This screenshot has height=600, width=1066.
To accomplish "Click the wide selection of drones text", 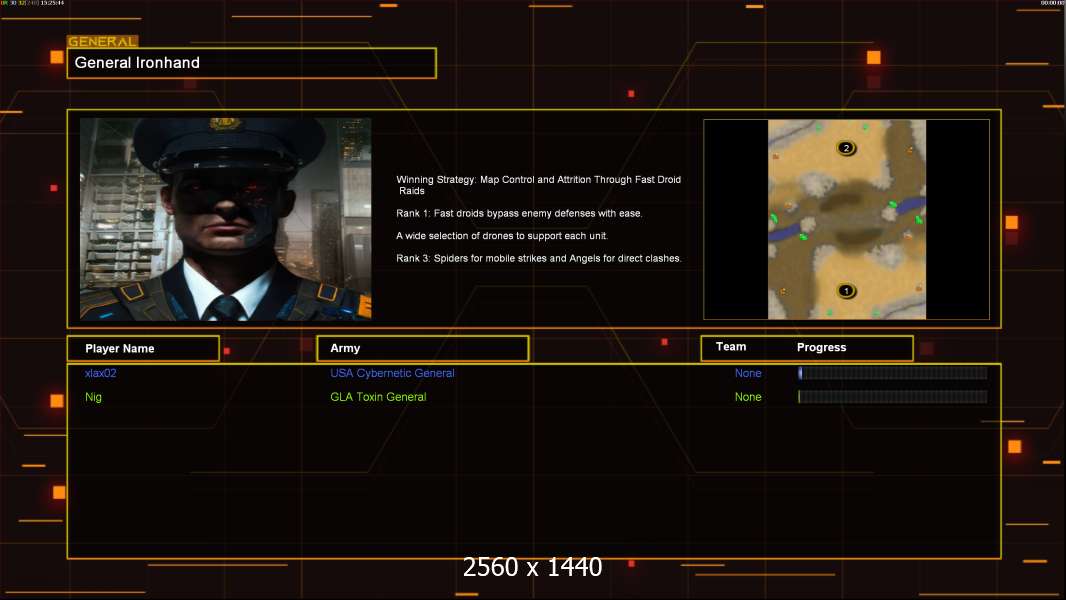I will coord(502,236).
